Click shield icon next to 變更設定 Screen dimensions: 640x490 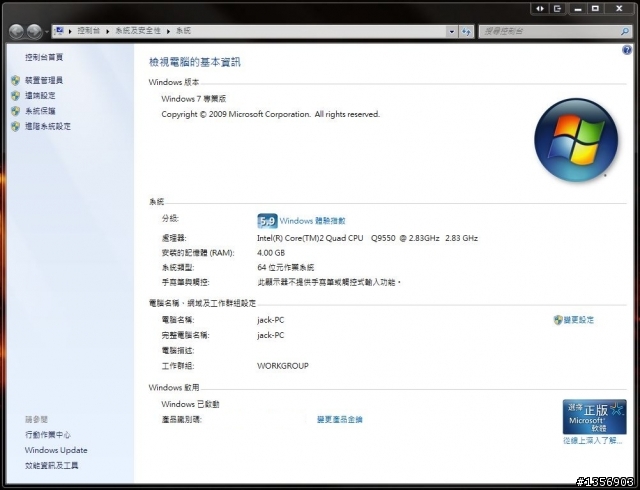point(558,320)
